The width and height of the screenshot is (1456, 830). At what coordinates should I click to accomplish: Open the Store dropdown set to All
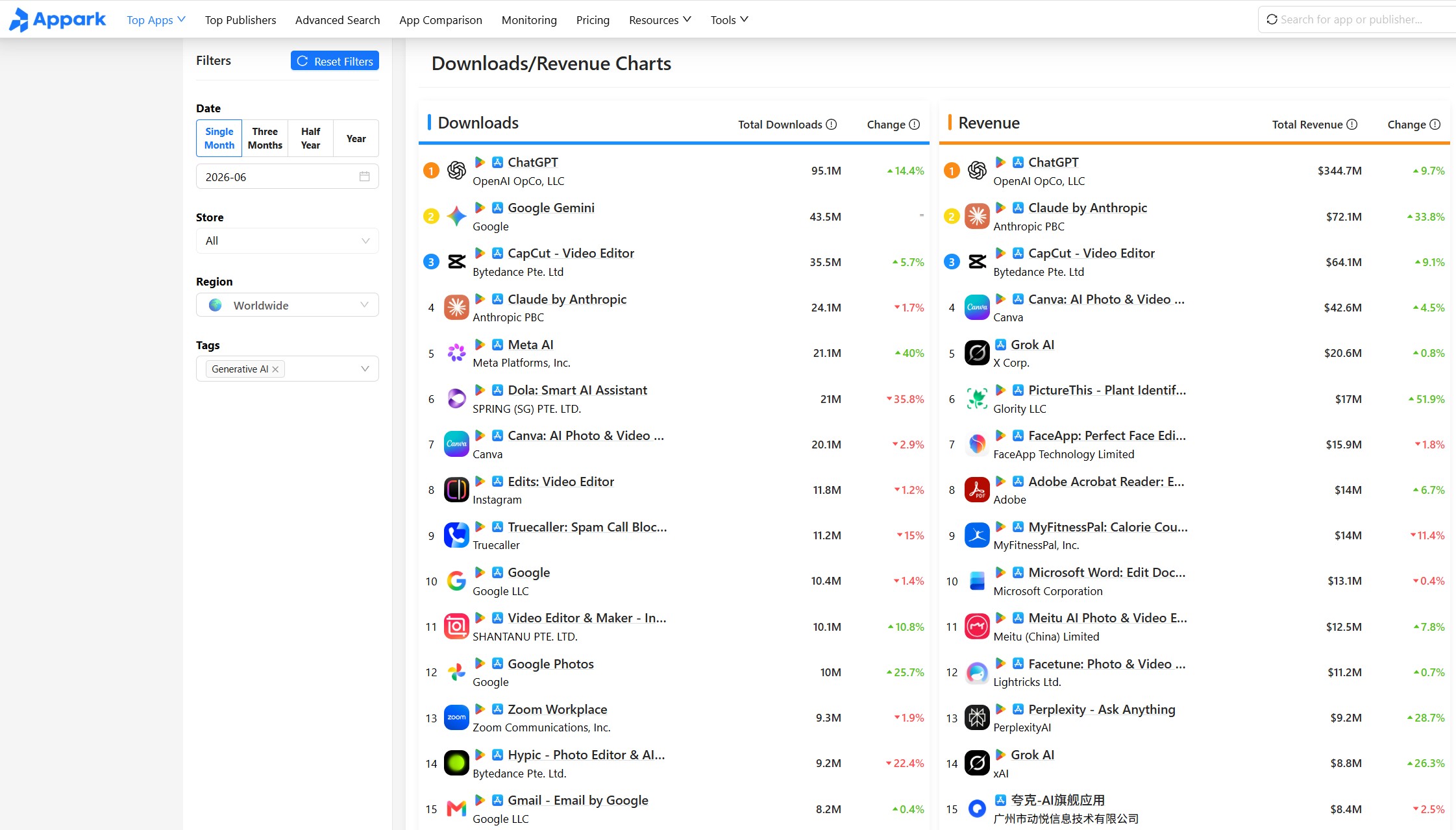[x=288, y=241]
